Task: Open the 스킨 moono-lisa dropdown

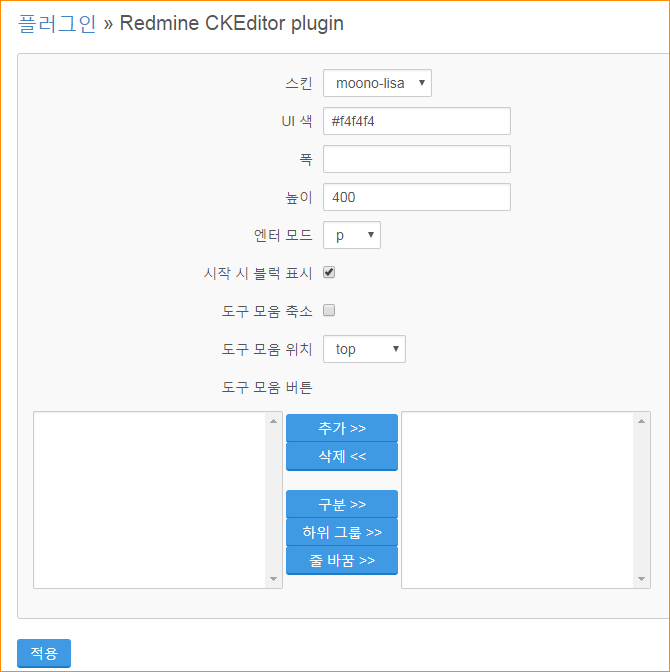Action: click(x=377, y=83)
